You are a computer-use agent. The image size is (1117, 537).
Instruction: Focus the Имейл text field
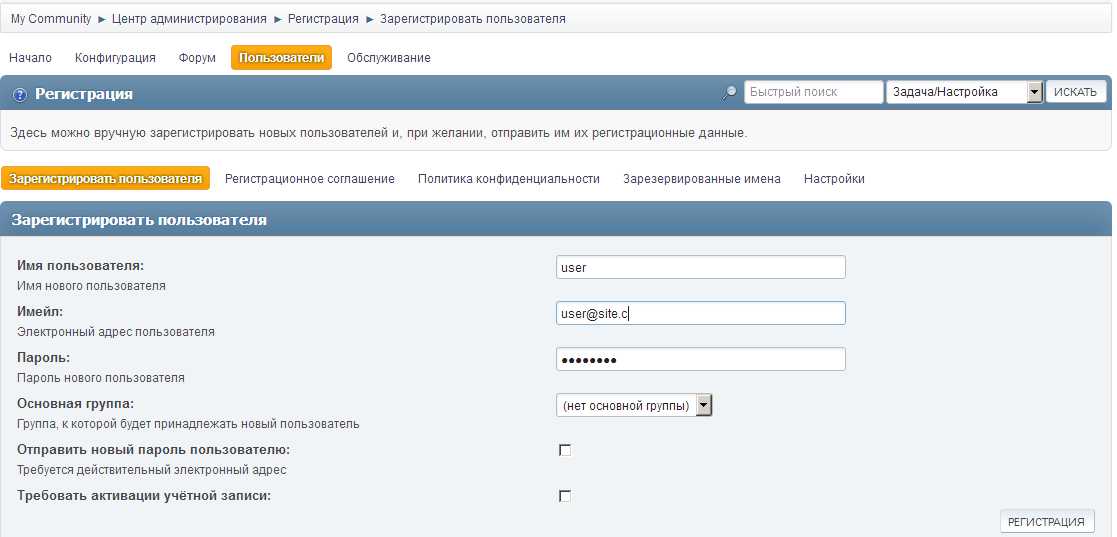(700, 313)
